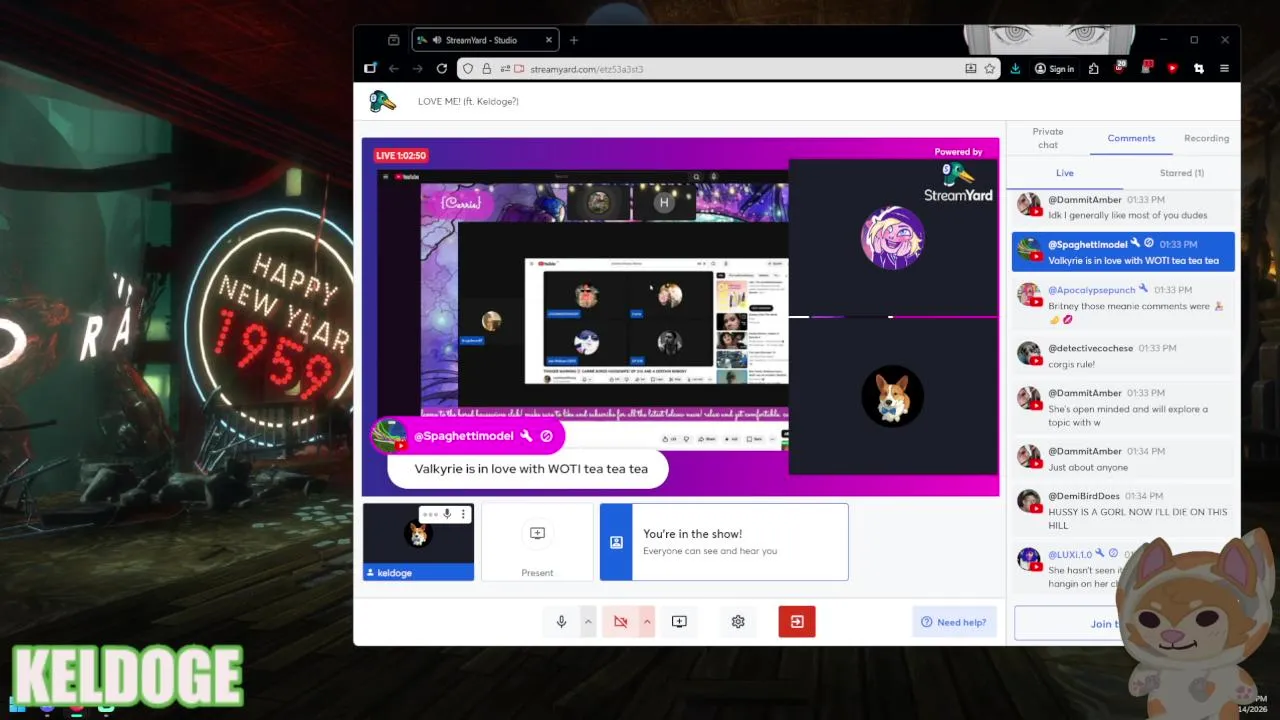Screen dimensions: 1280x720
Task: Click the streamyard.com address bar
Action: click(730, 69)
